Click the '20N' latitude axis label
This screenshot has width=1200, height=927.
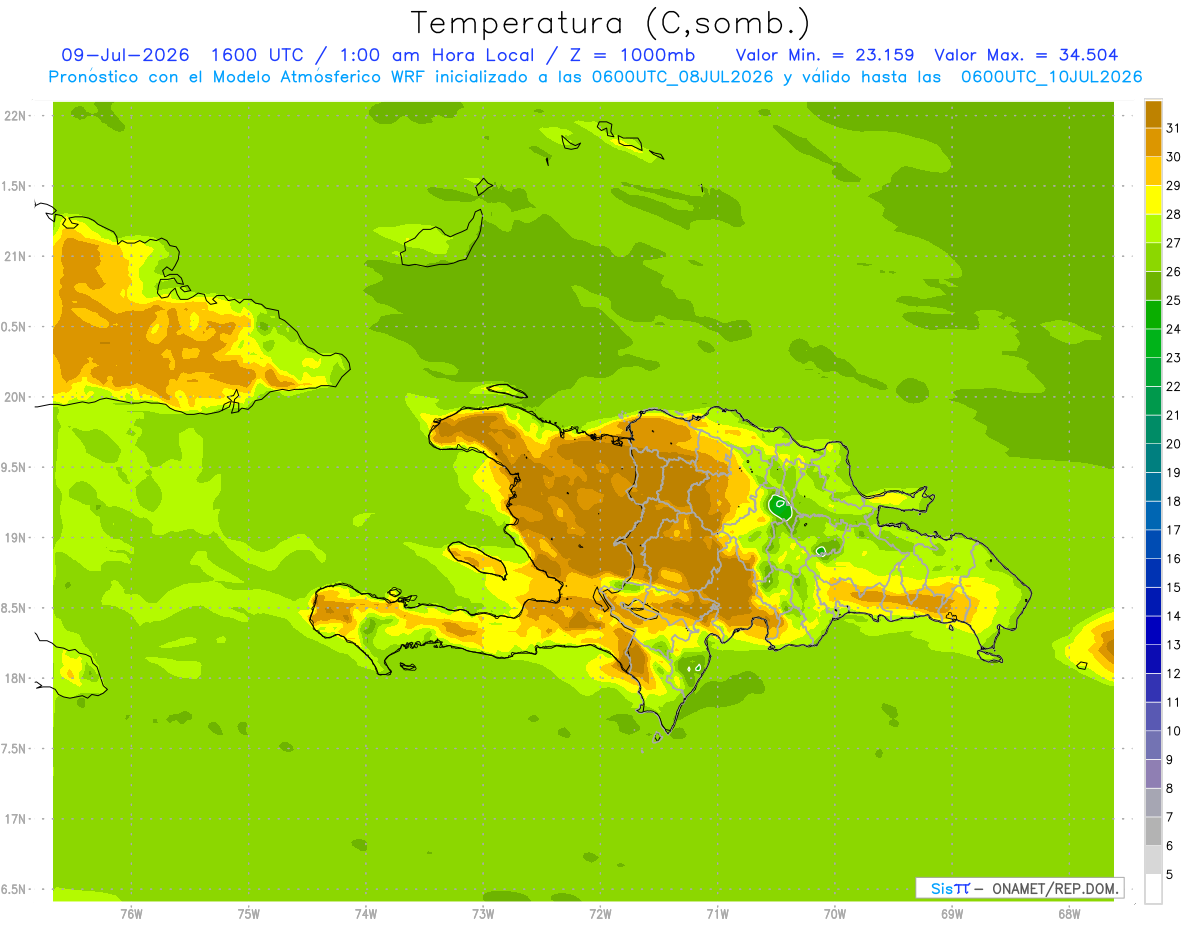tap(13, 397)
